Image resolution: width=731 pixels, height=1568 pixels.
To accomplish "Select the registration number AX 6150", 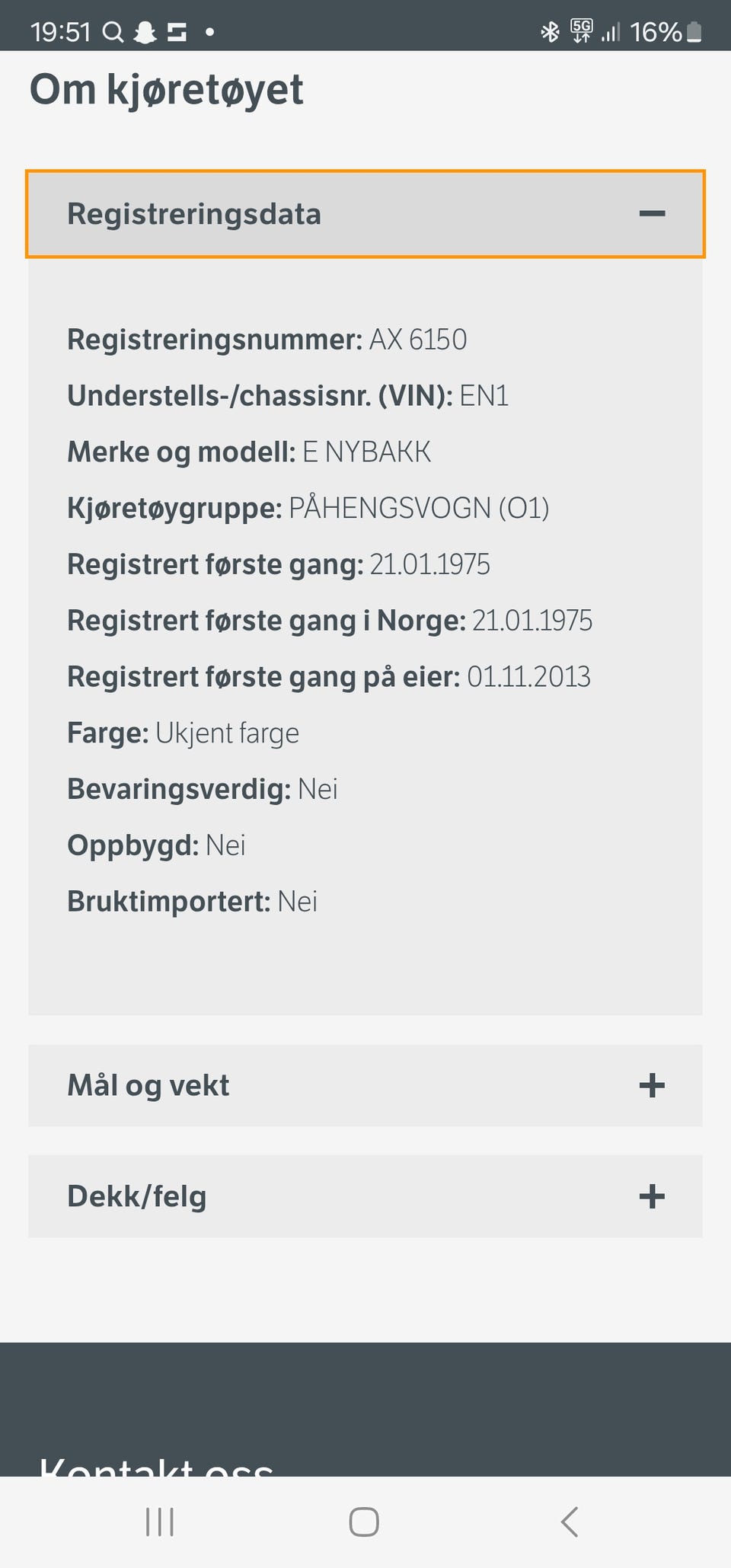I will coord(418,340).
